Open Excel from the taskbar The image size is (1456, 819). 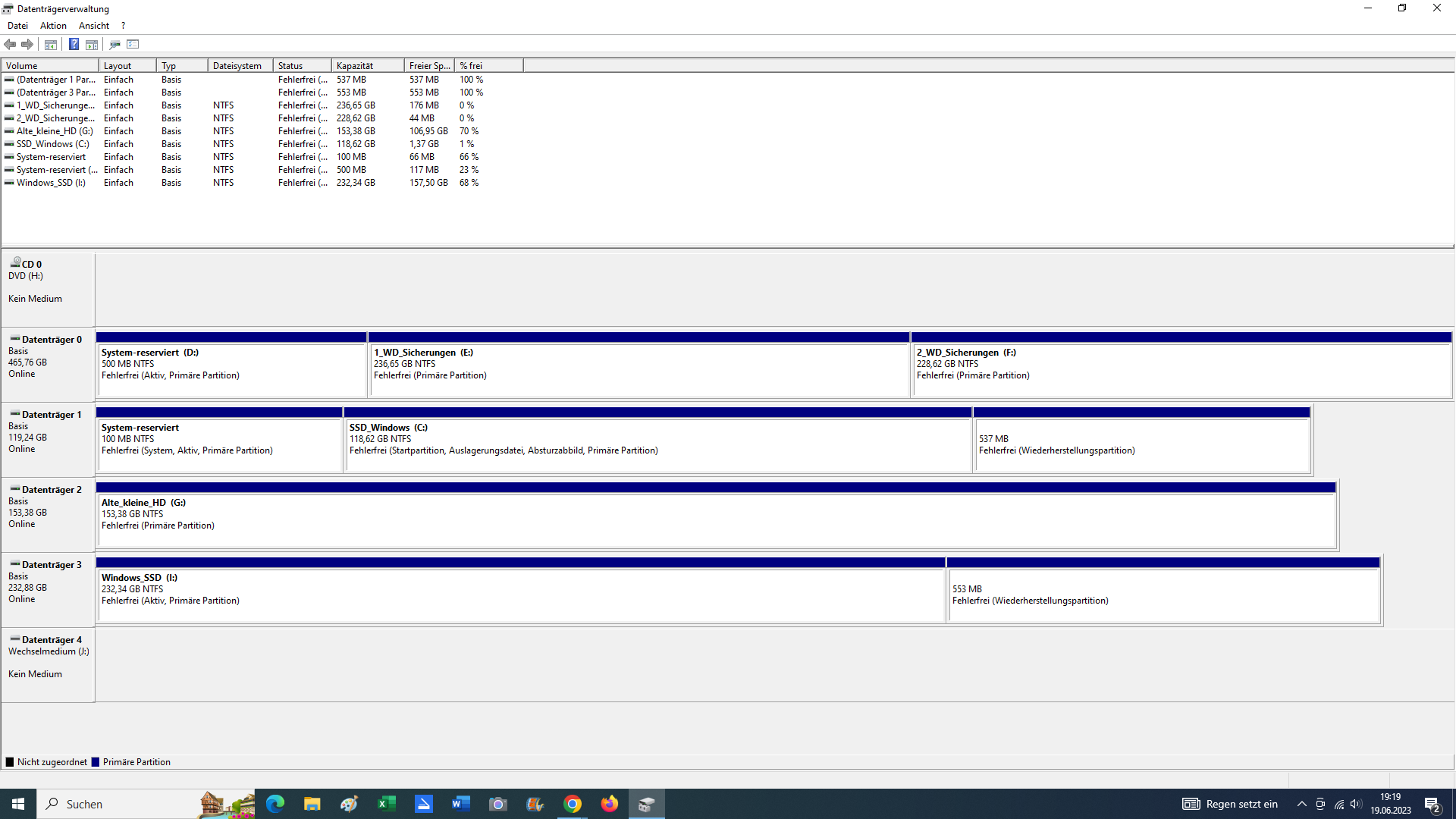point(386,804)
